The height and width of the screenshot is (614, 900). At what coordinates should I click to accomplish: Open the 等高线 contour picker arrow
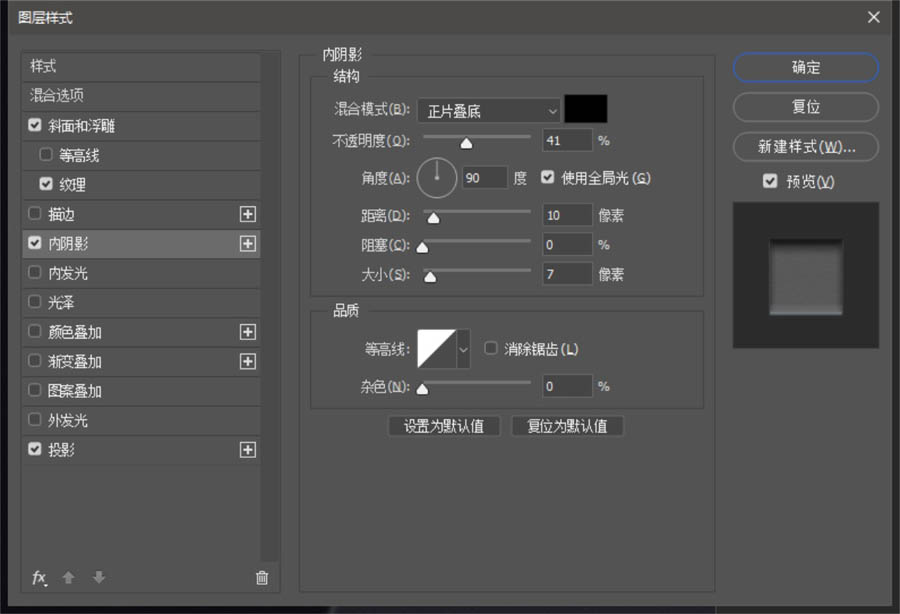point(463,349)
